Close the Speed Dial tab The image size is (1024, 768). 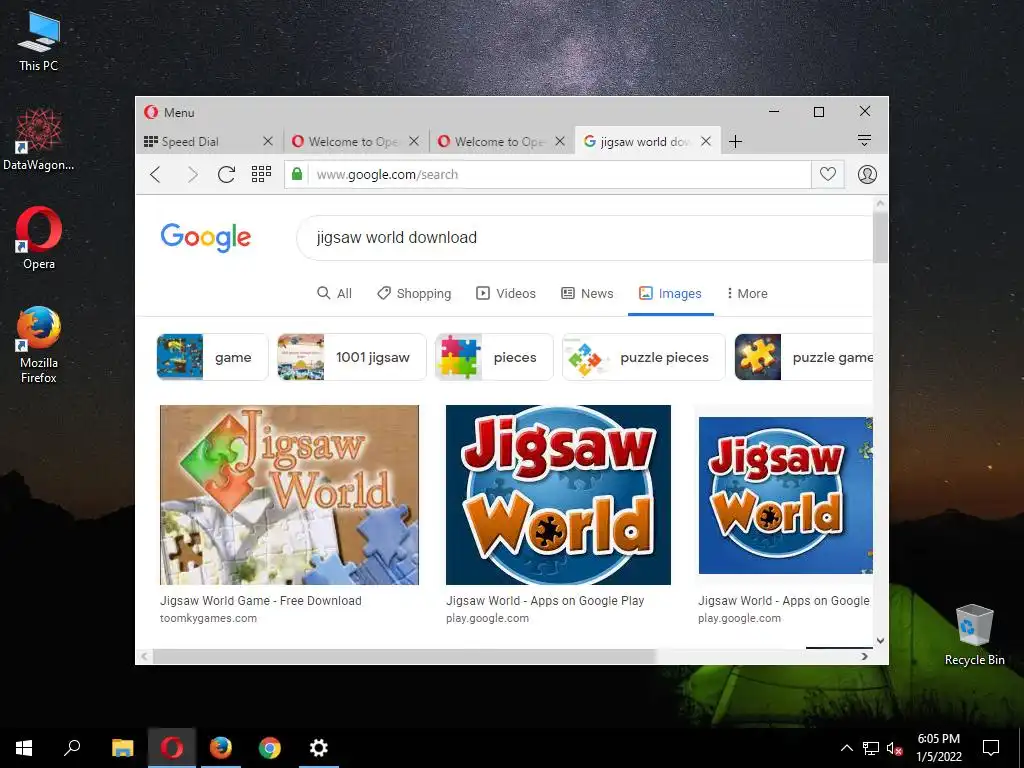point(268,141)
